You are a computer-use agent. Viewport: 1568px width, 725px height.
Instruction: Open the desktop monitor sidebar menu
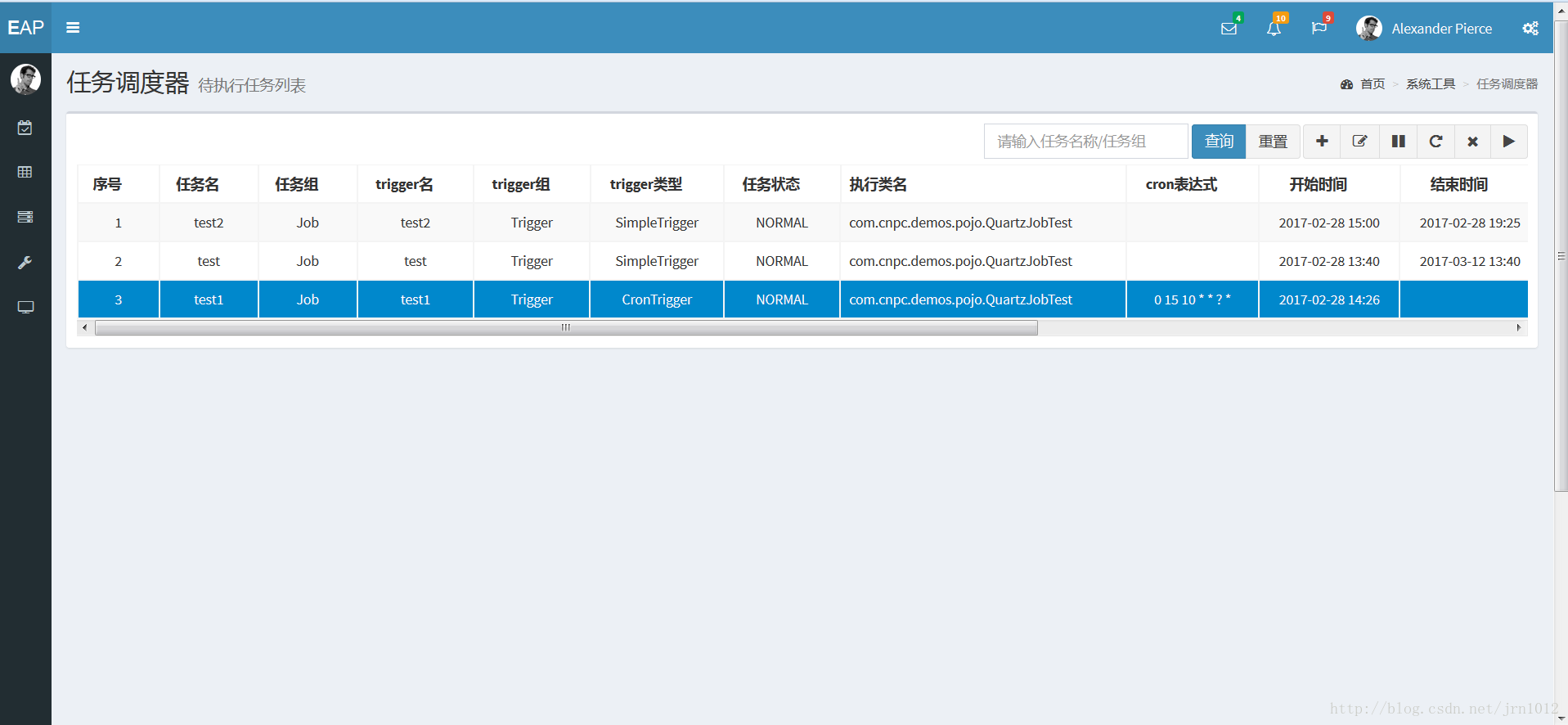click(x=25, y=307)
